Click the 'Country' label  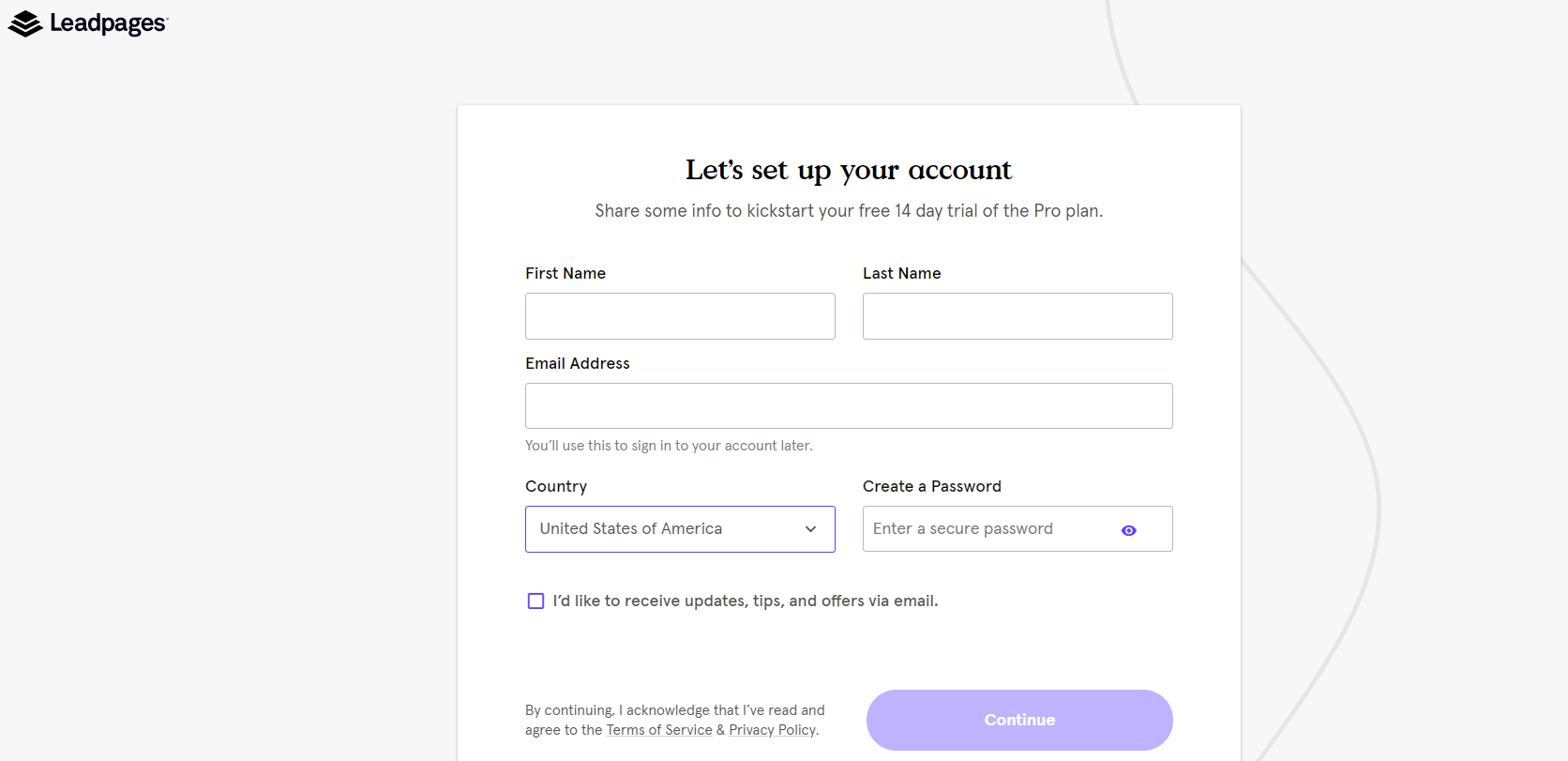556,486
